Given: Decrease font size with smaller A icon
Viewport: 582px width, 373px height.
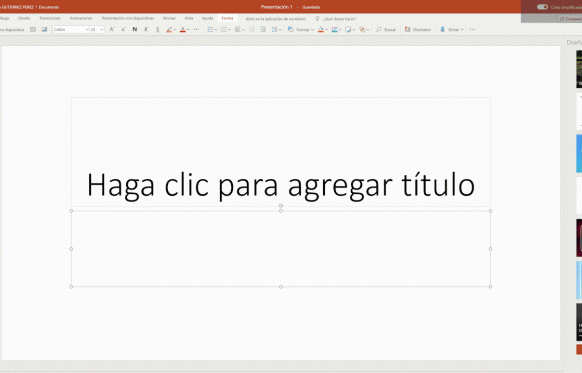Looking at the screenshot, I should coord(123,29).
